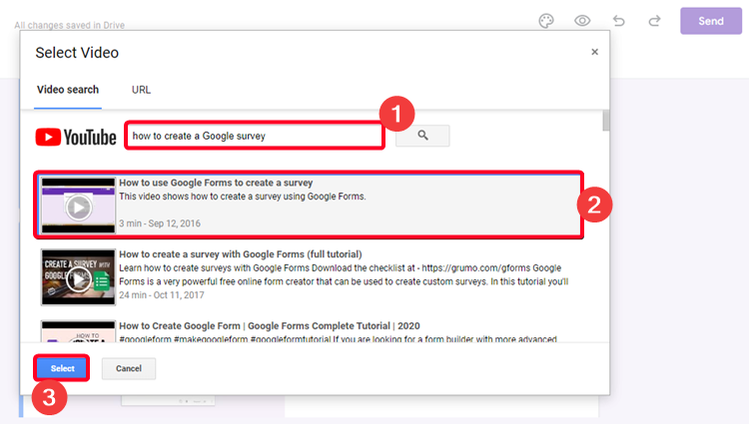Screen dimensions: 749x424
Task: Click the undo arrow icon
Action: click(619, 21)
